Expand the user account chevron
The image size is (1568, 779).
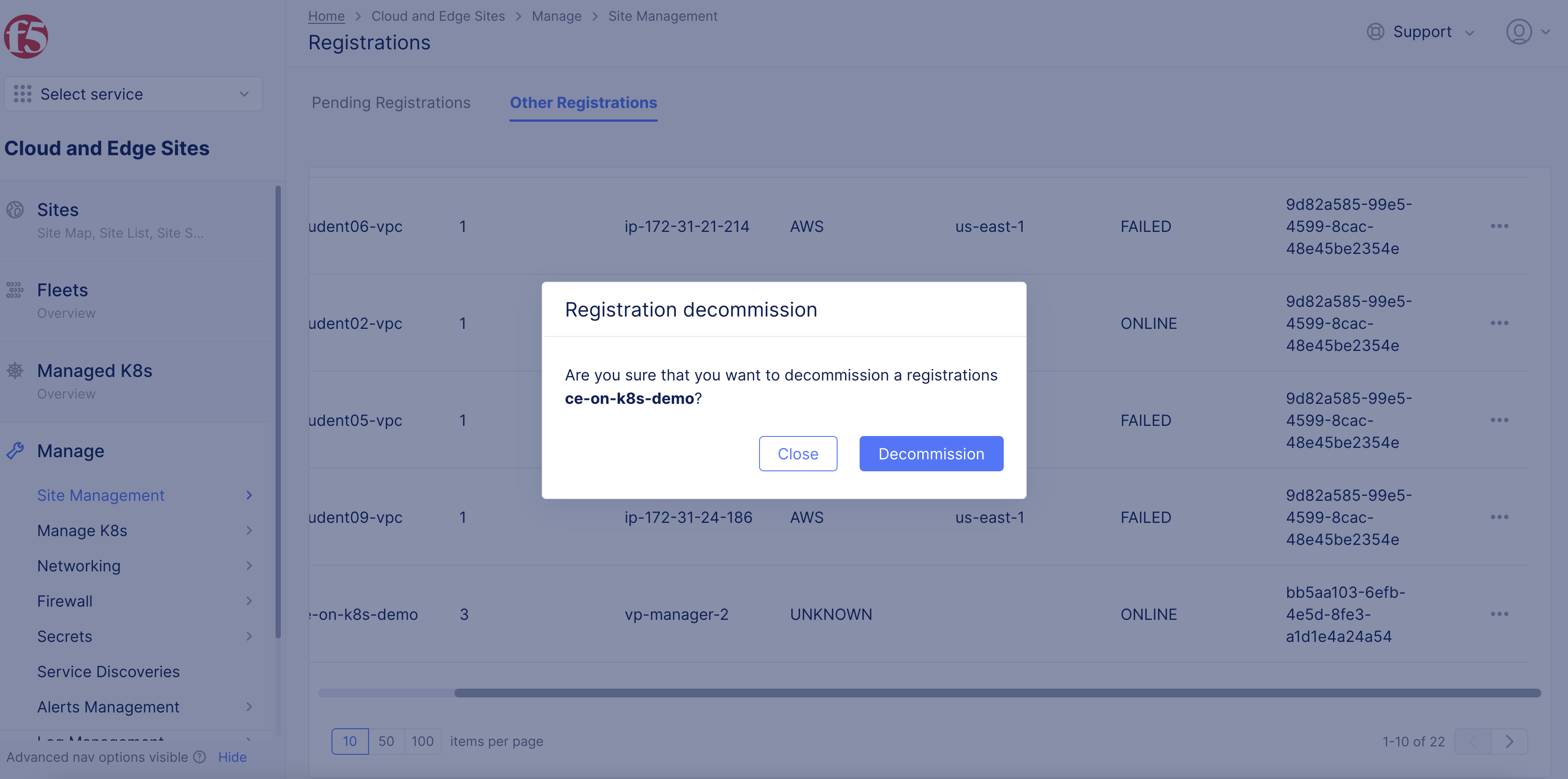pyautogui.click(x=1546, y=32)
